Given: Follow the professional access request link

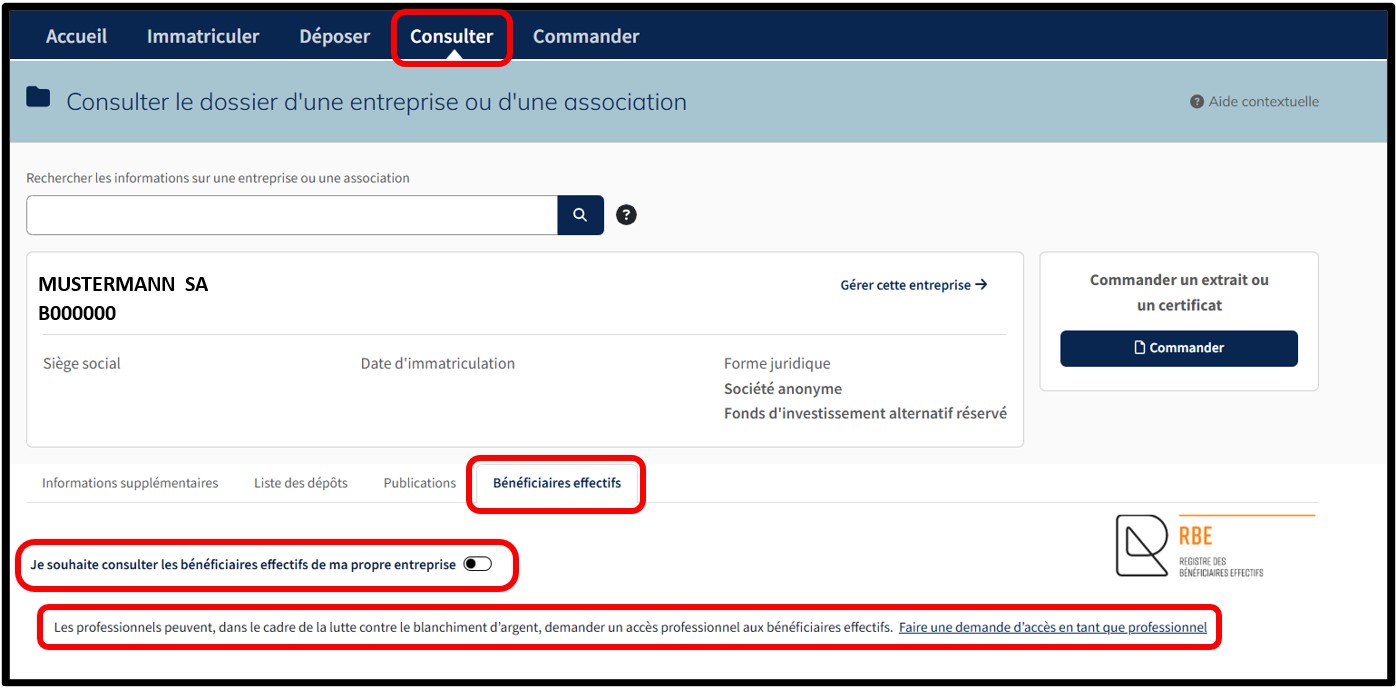Looking at the screenshot, I should tap(1052, 628).
